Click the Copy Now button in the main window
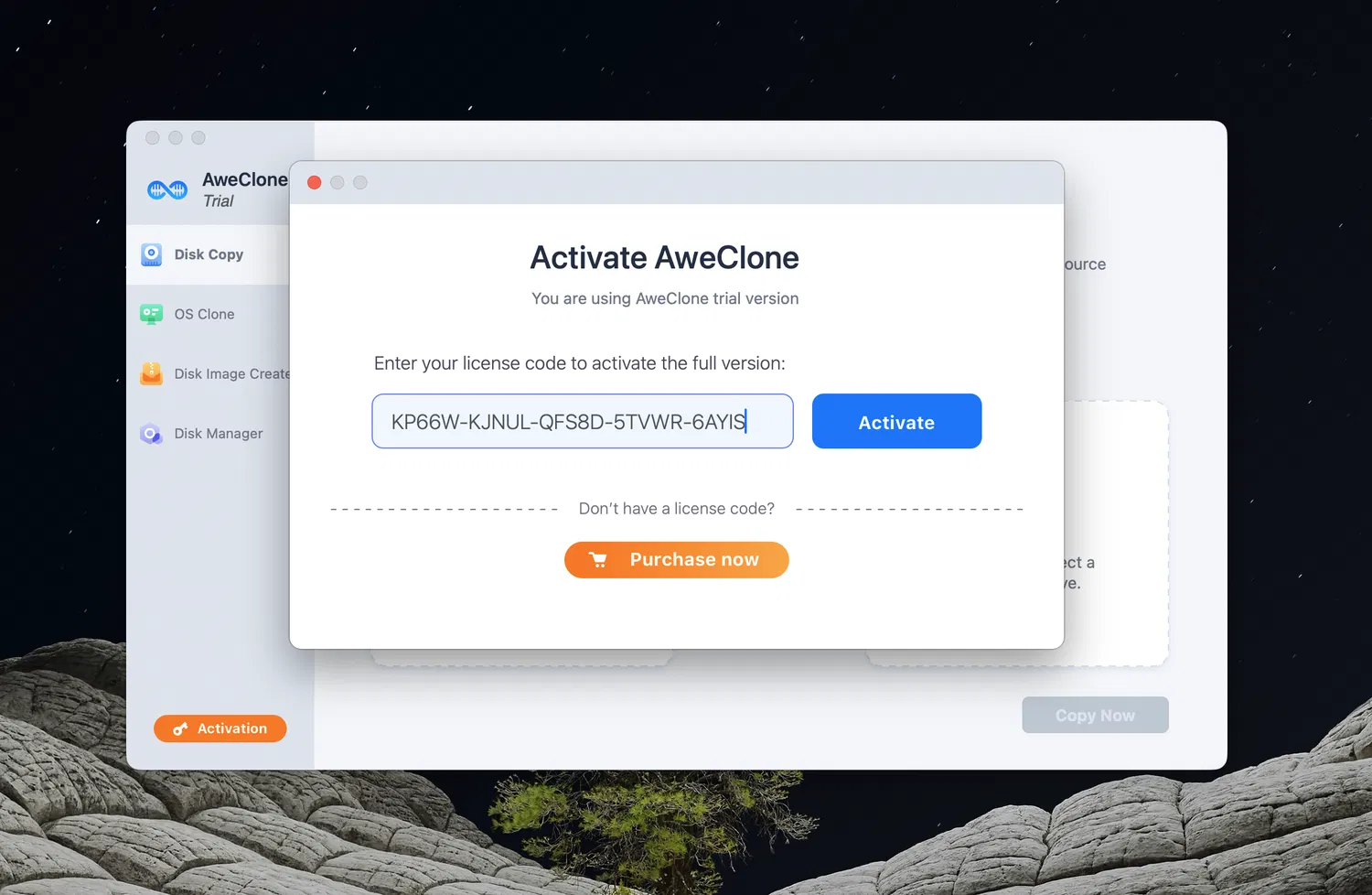The height and width of the screenshot is (895, 1372). coord(1095,715)
